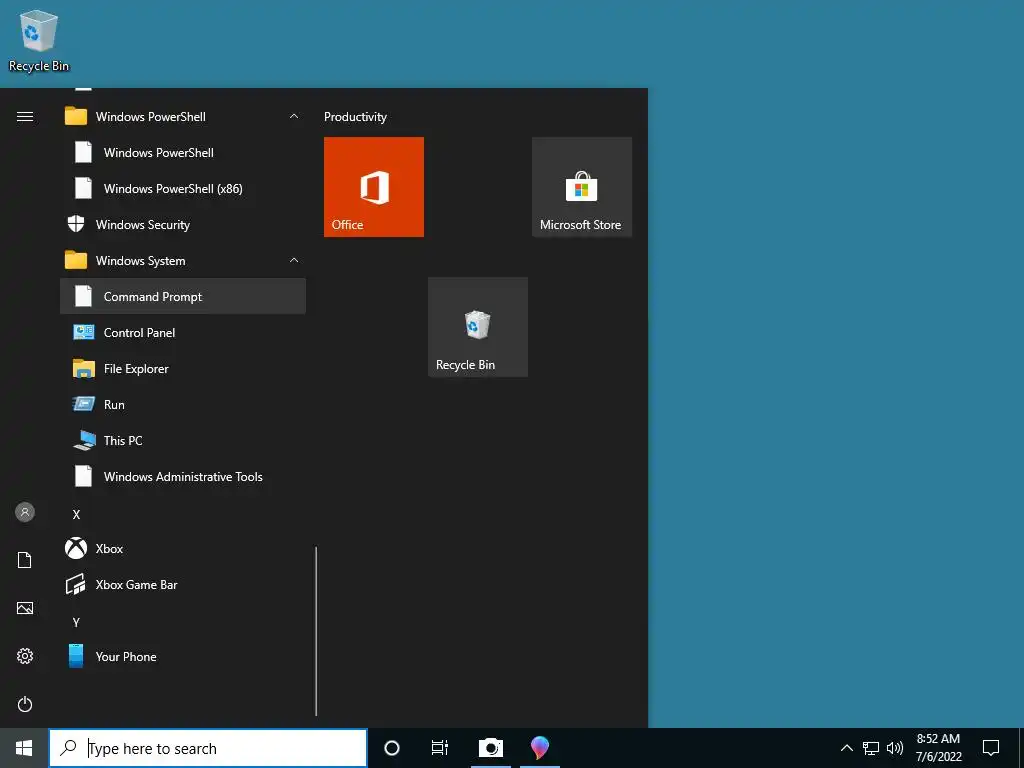Click the Cortana circle on taskbar
The width and height of the screenshot is (1024, 768).
click(392, 748)
